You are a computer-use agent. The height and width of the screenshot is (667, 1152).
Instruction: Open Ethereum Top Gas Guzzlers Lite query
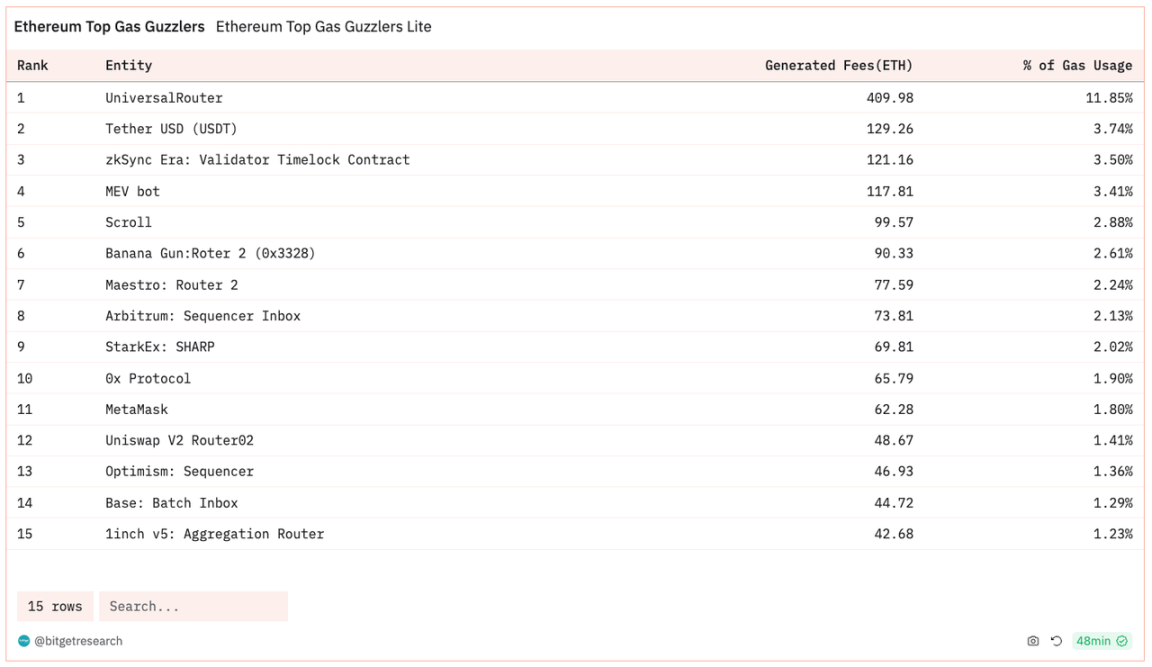(324, 27)
